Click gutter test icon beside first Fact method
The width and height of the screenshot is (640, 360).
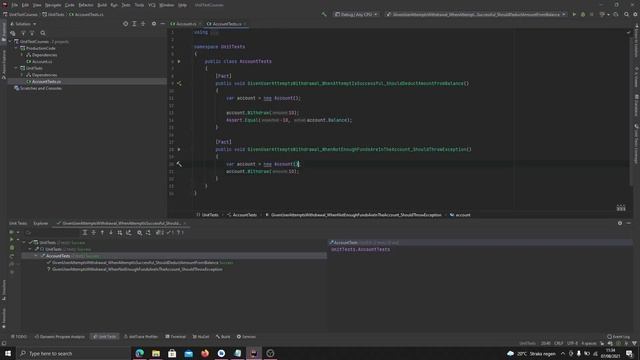pyautogui.click(x=179, y=83)
